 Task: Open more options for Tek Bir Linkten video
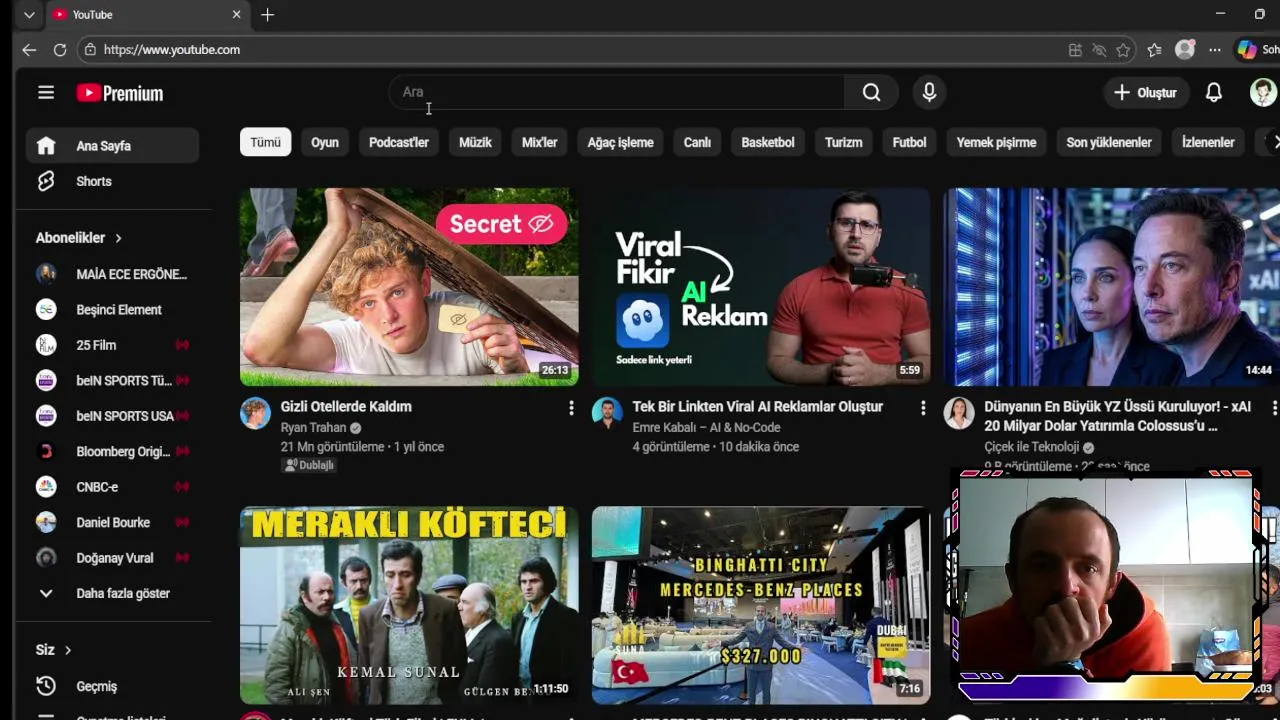point(923,408)
